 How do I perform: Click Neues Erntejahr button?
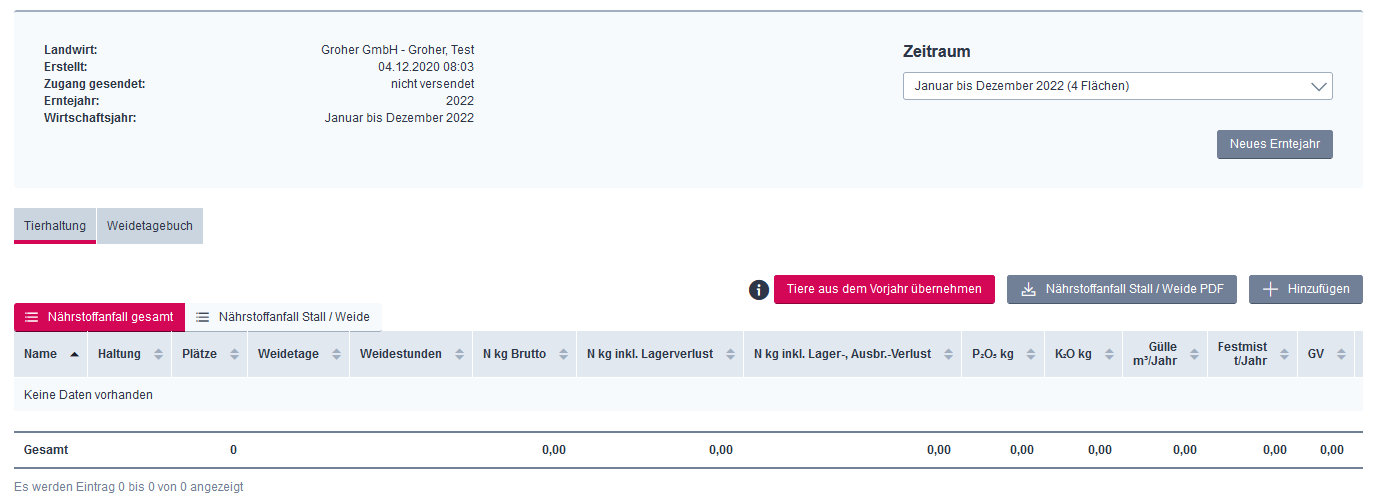click(x=1275, y=144)
